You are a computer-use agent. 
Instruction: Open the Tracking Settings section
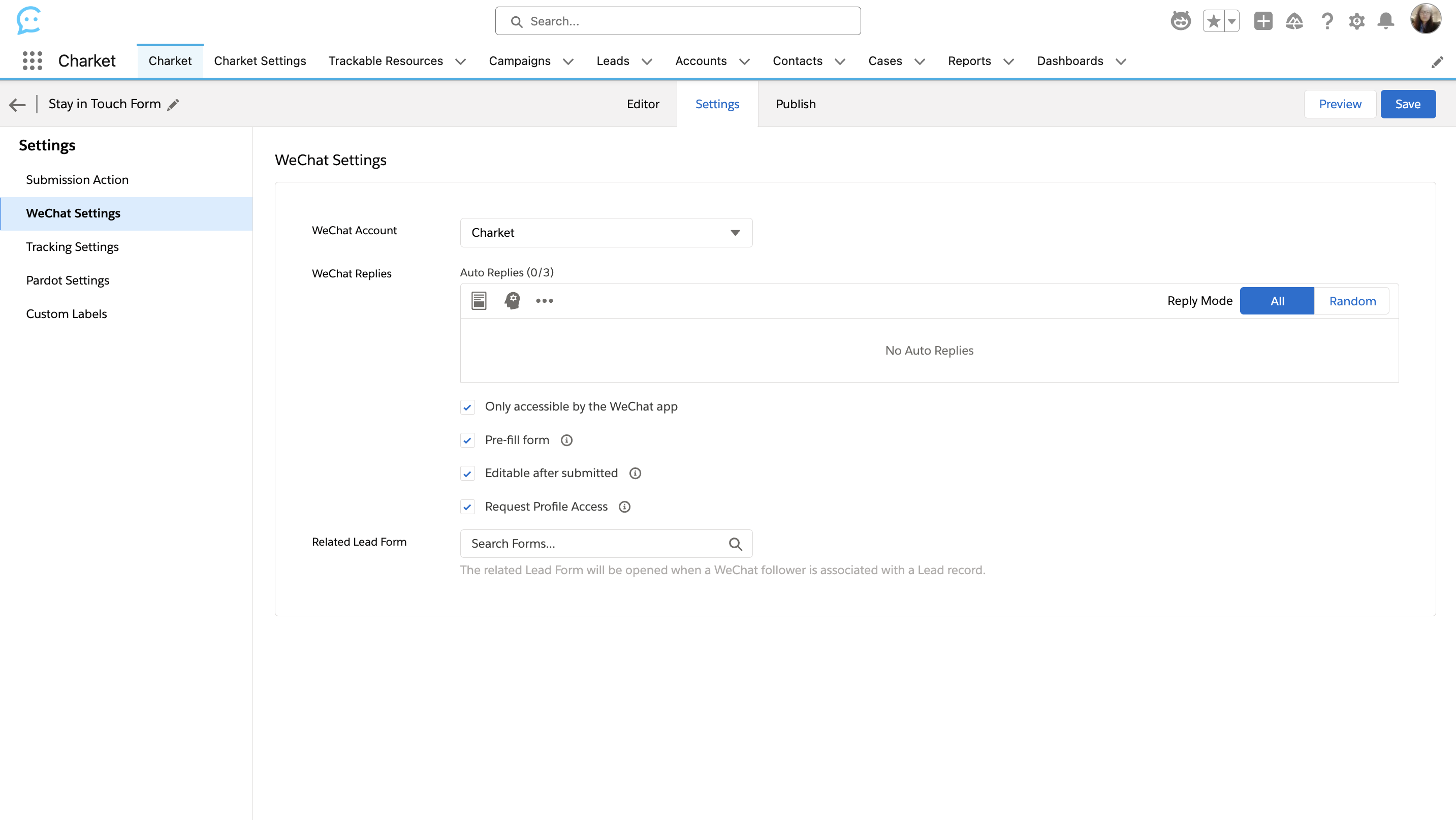pos(72,246)
